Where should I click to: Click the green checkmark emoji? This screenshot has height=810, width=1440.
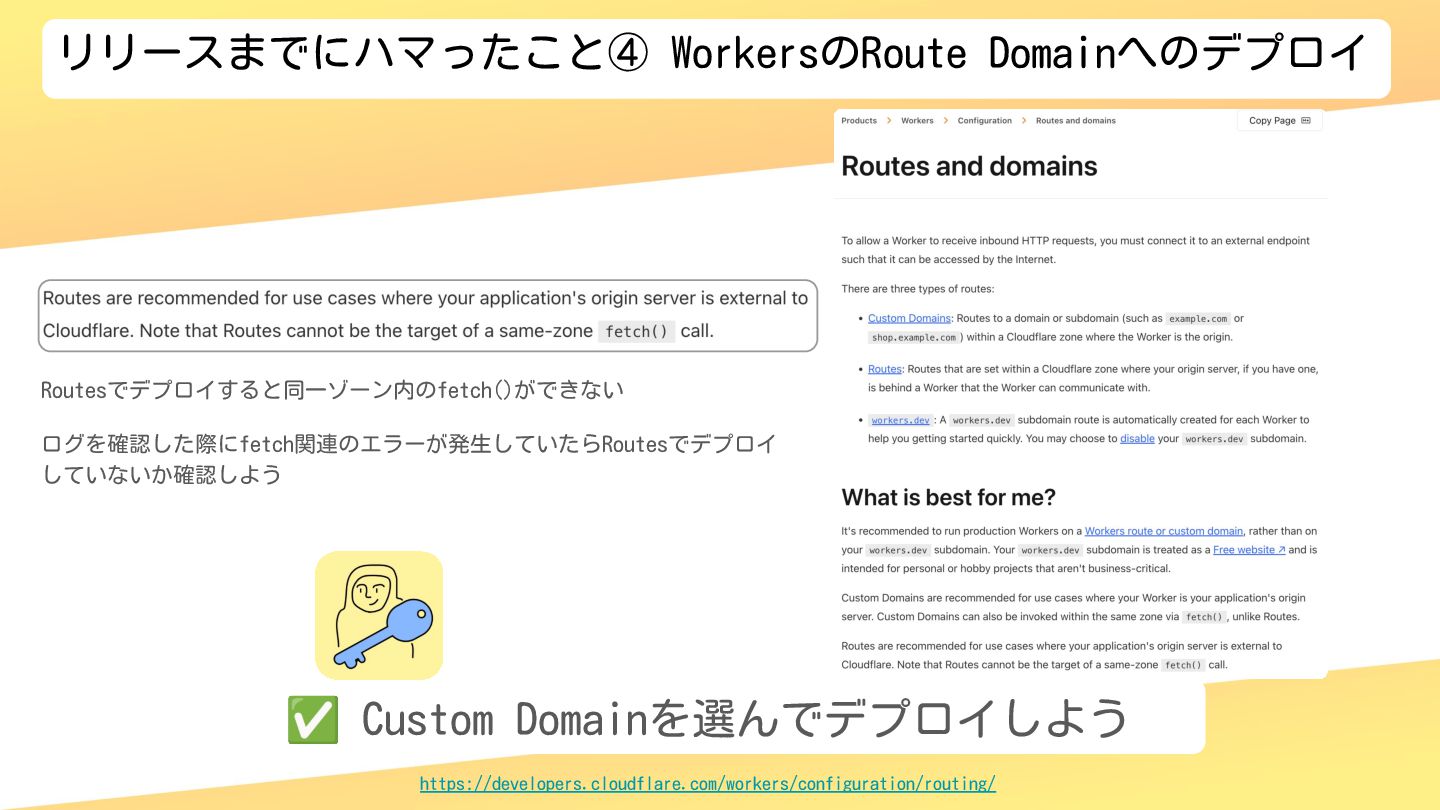(x=312, y=719)
